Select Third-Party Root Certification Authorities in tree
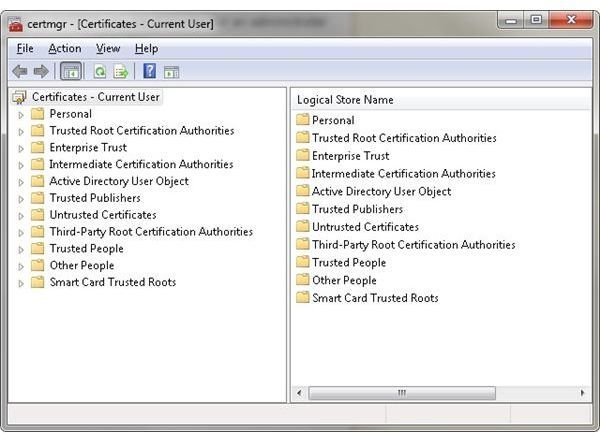The width and height of the screenshot is (600, 434). (151, 232)
